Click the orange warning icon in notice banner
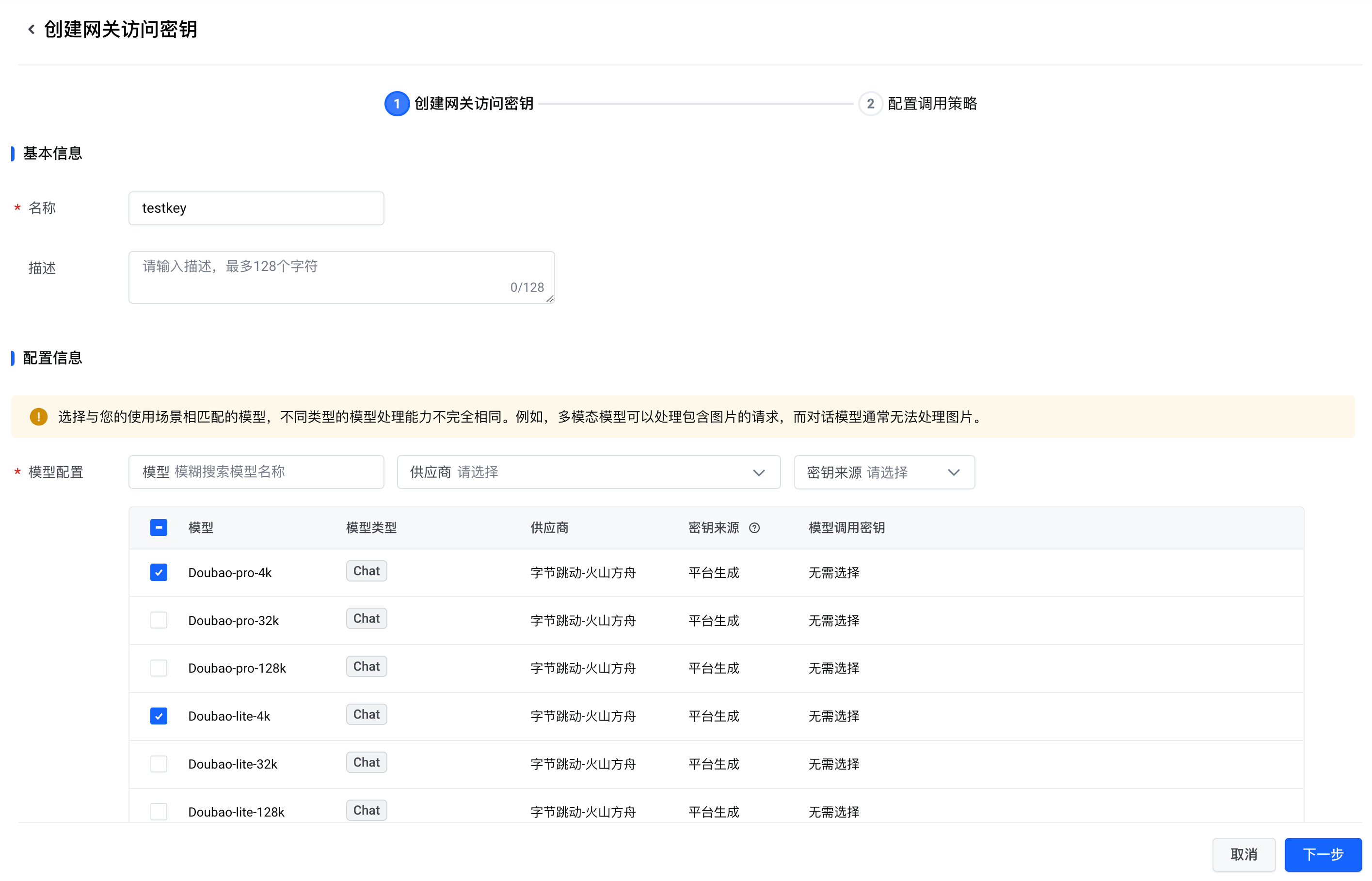The image size is (1372, 881). click(38, 416)
